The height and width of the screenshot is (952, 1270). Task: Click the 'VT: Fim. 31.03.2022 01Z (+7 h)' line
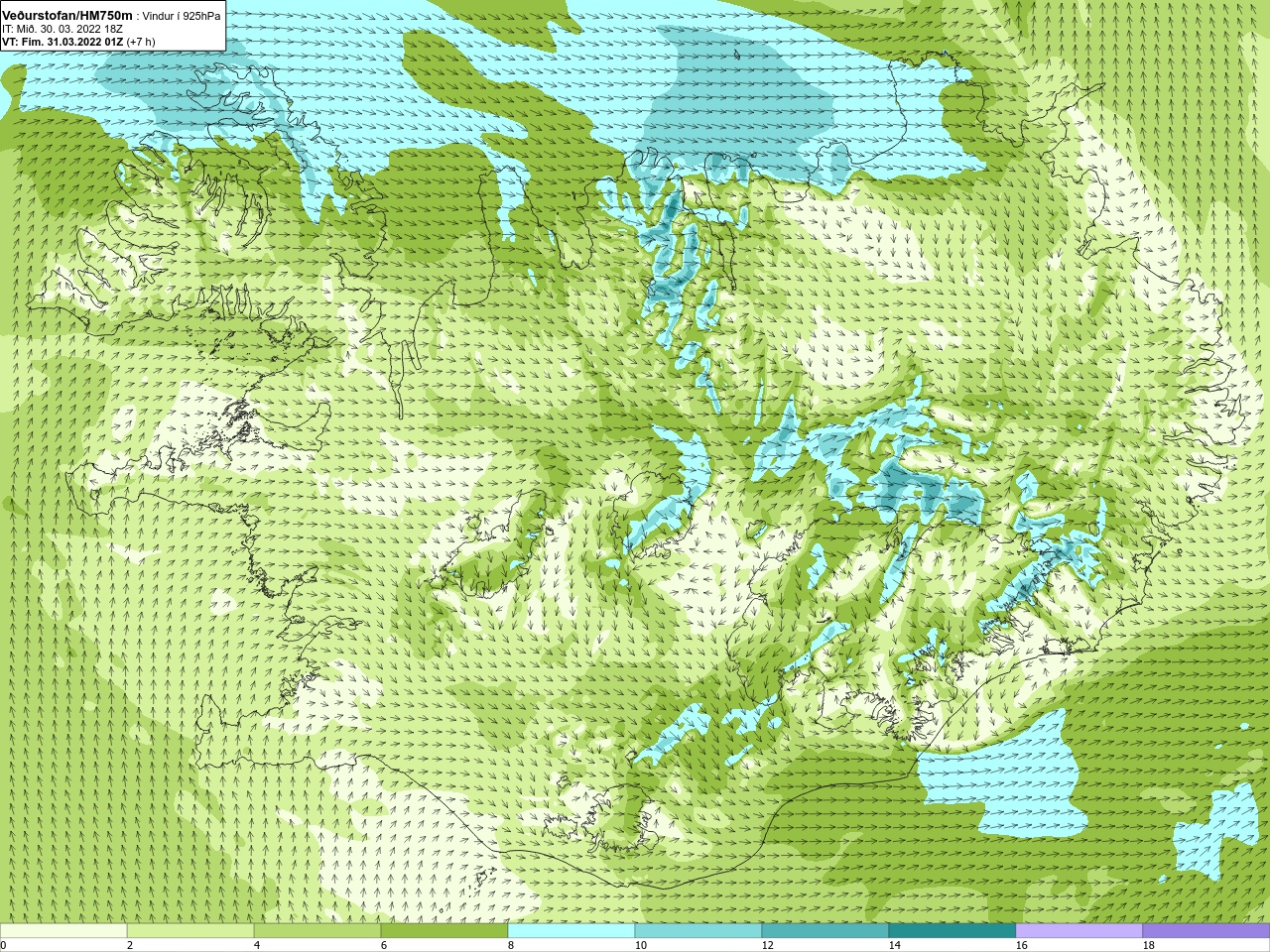click(78, 43)
